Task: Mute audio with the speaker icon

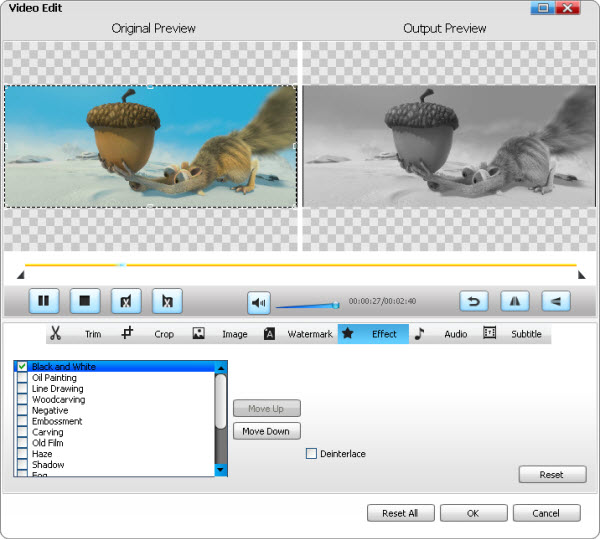Action: click(x=259, y=303)
